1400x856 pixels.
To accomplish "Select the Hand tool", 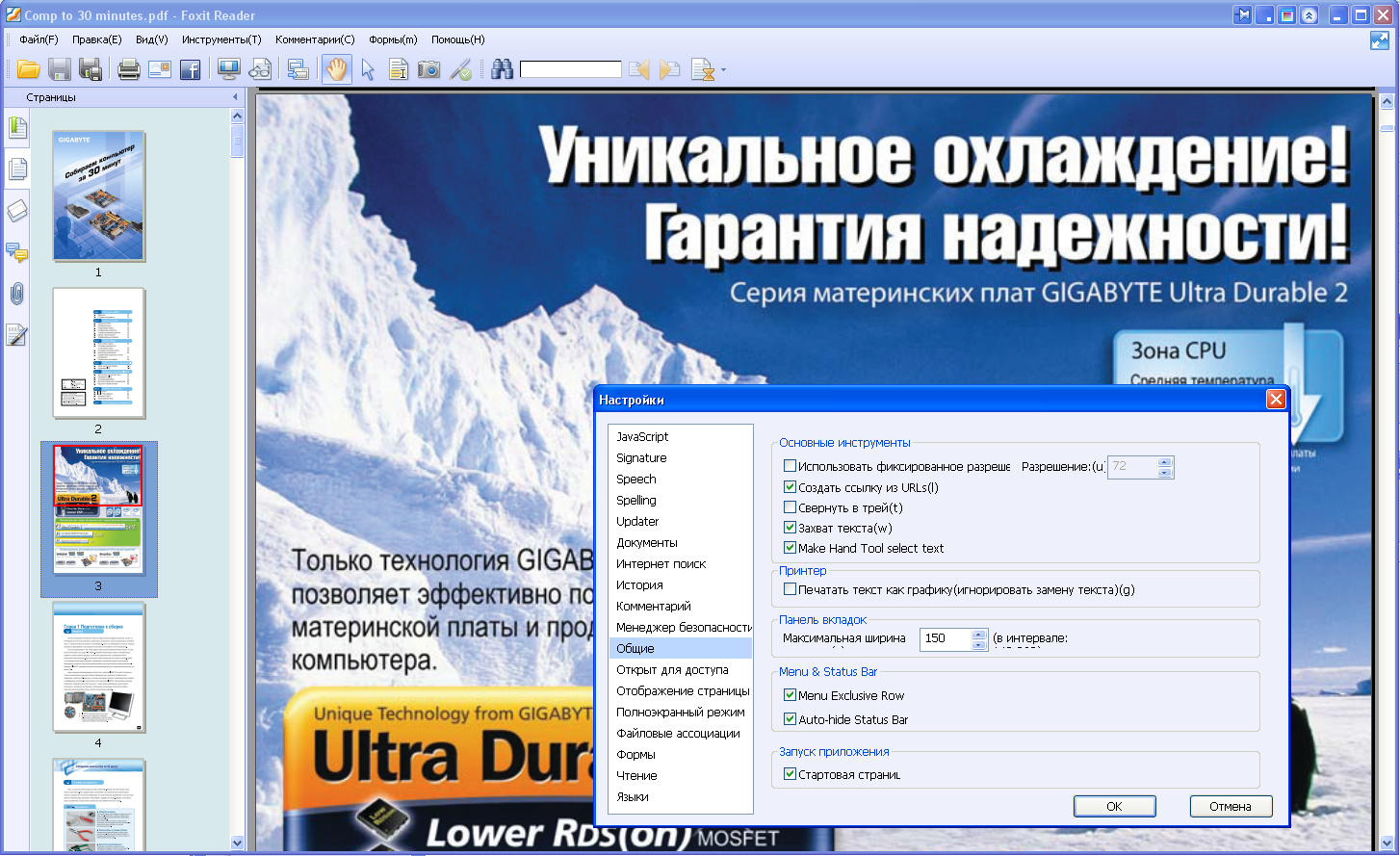I will point(336,69).
